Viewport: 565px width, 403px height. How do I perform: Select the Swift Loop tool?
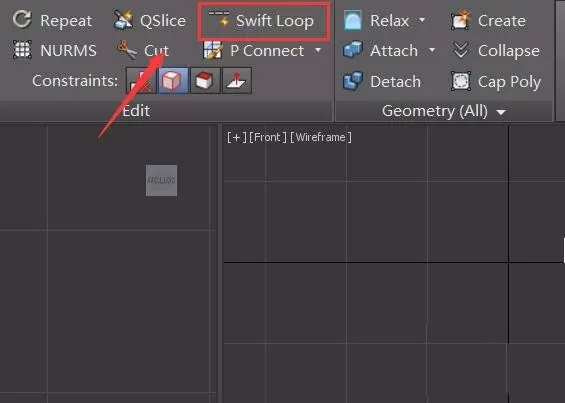[x=262, y=21]
